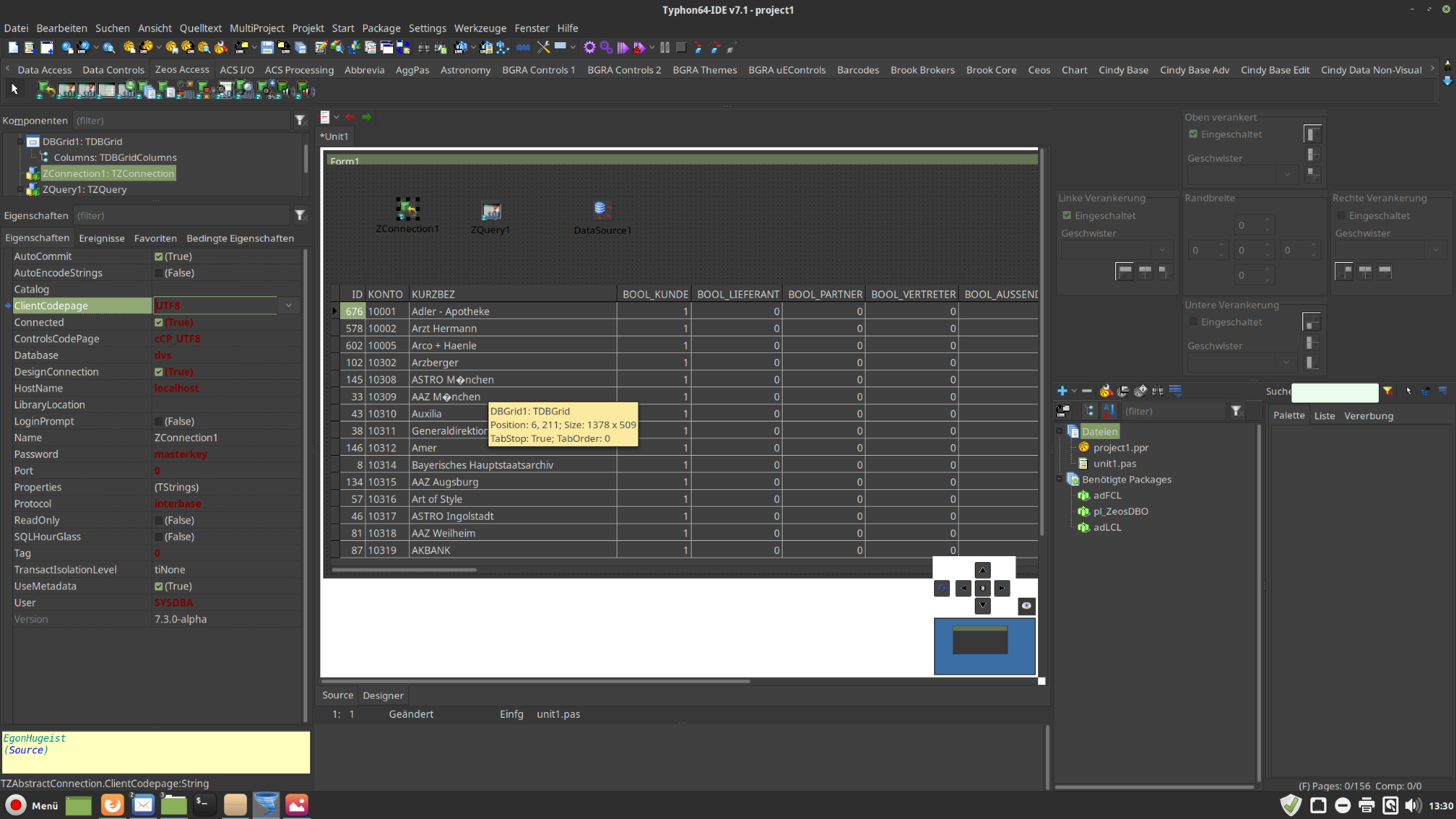The height and width of the screenshot is (819, 1456).
Task: Select the unit1.pas file in project tree
Action: pos(1114,464)
